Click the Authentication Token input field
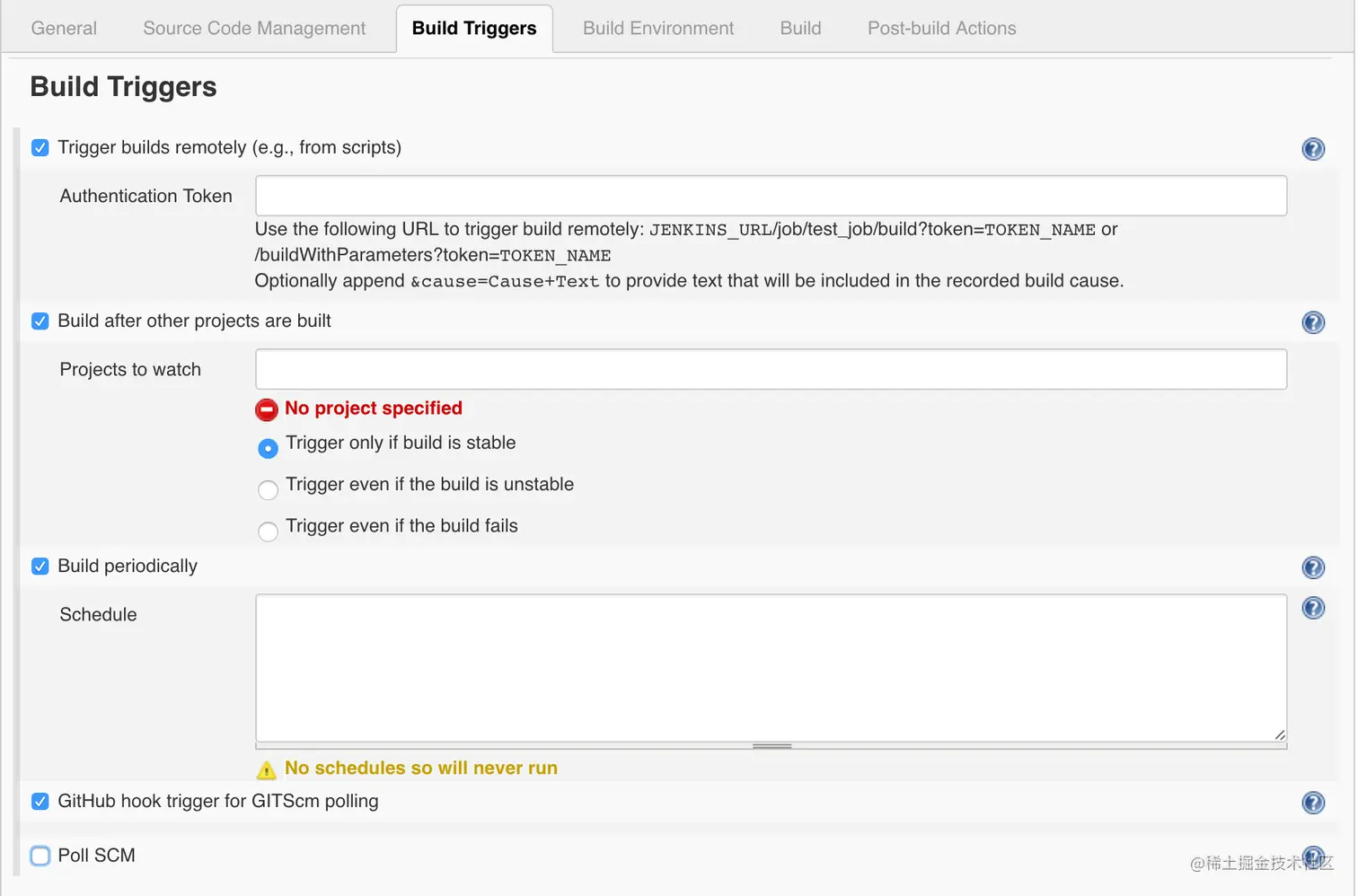Screen dimensions: 1358x896 [771, 196]
